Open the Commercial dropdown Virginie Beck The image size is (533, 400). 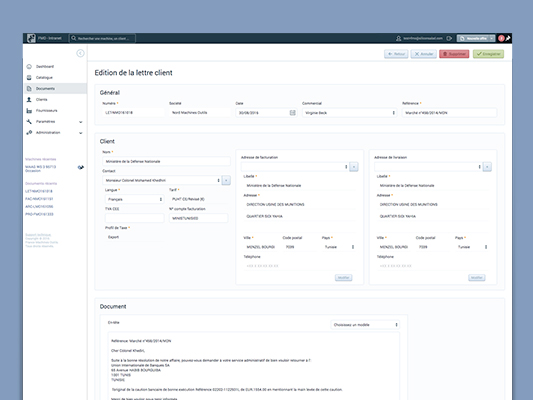pos(349,112)
